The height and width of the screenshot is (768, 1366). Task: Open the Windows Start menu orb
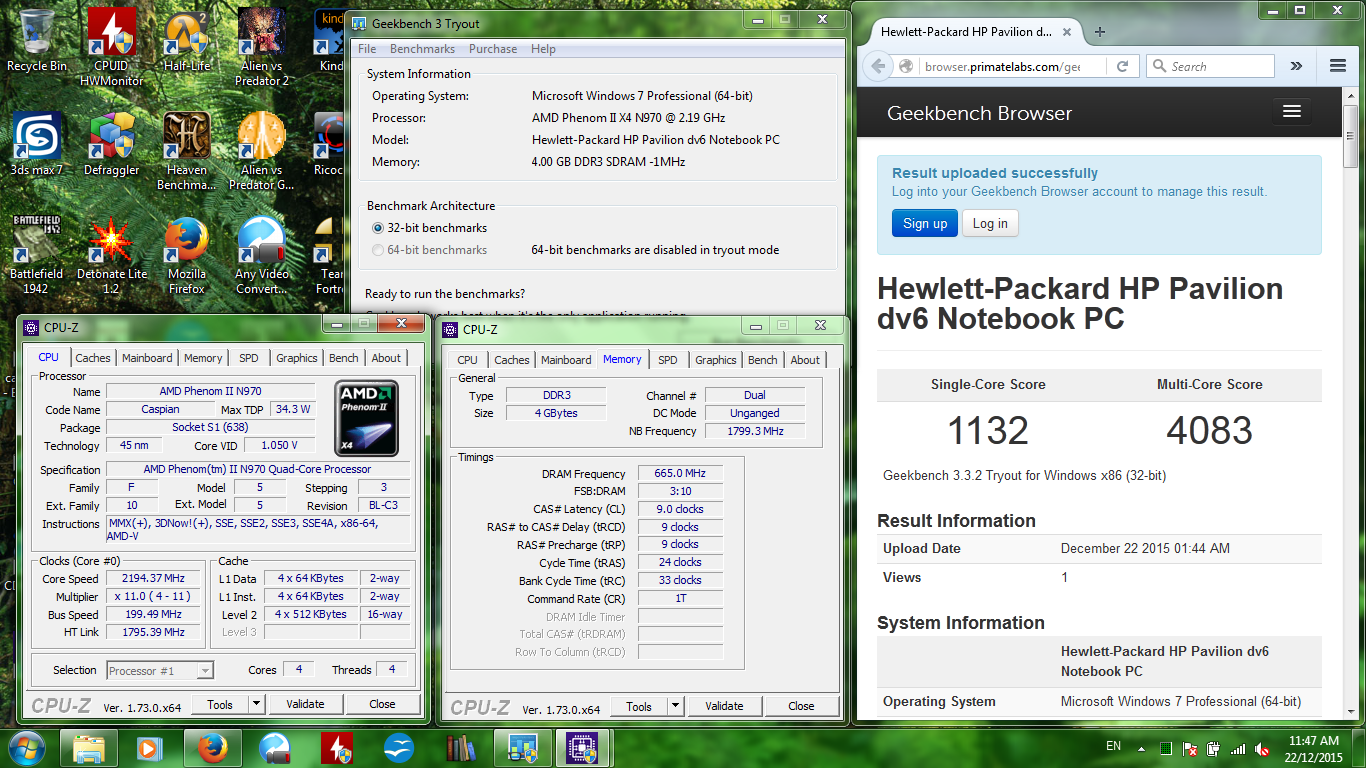coord(27,748)
